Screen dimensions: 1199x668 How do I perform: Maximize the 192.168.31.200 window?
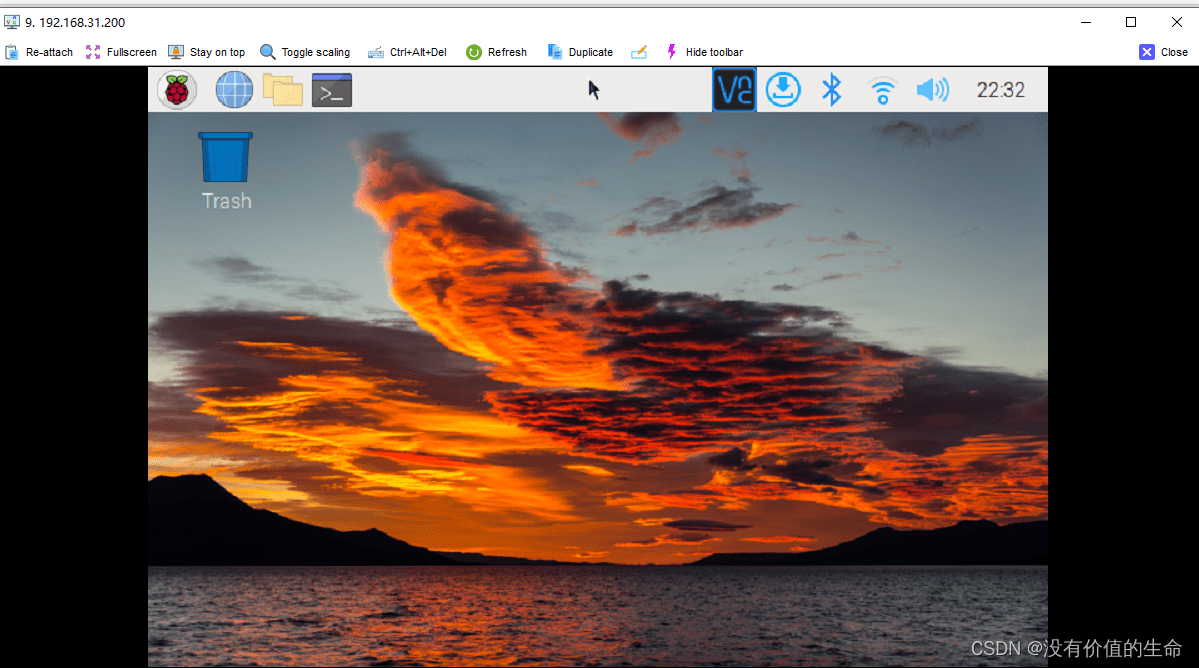tap(1131, 22)
